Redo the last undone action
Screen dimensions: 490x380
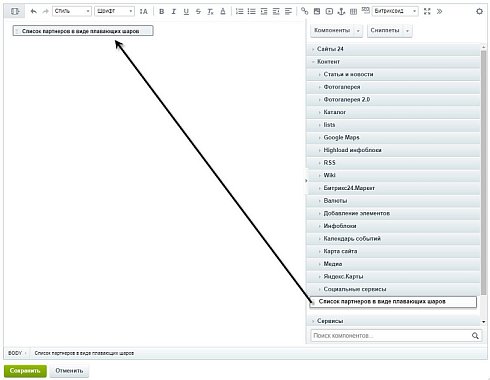pyautogui.click(x=45, y=11)
